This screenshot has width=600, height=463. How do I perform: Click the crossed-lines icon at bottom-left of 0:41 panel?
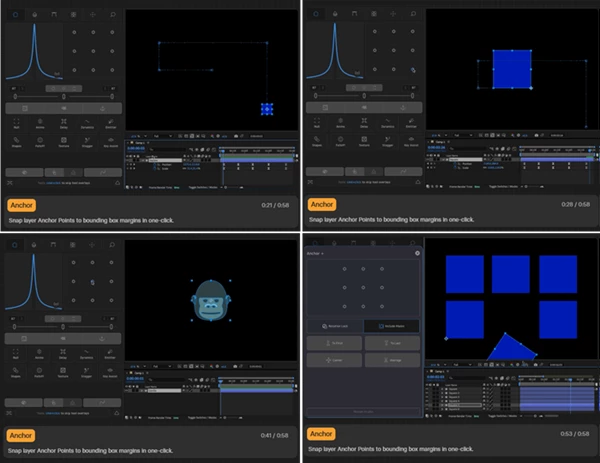[x=9, y=413]
